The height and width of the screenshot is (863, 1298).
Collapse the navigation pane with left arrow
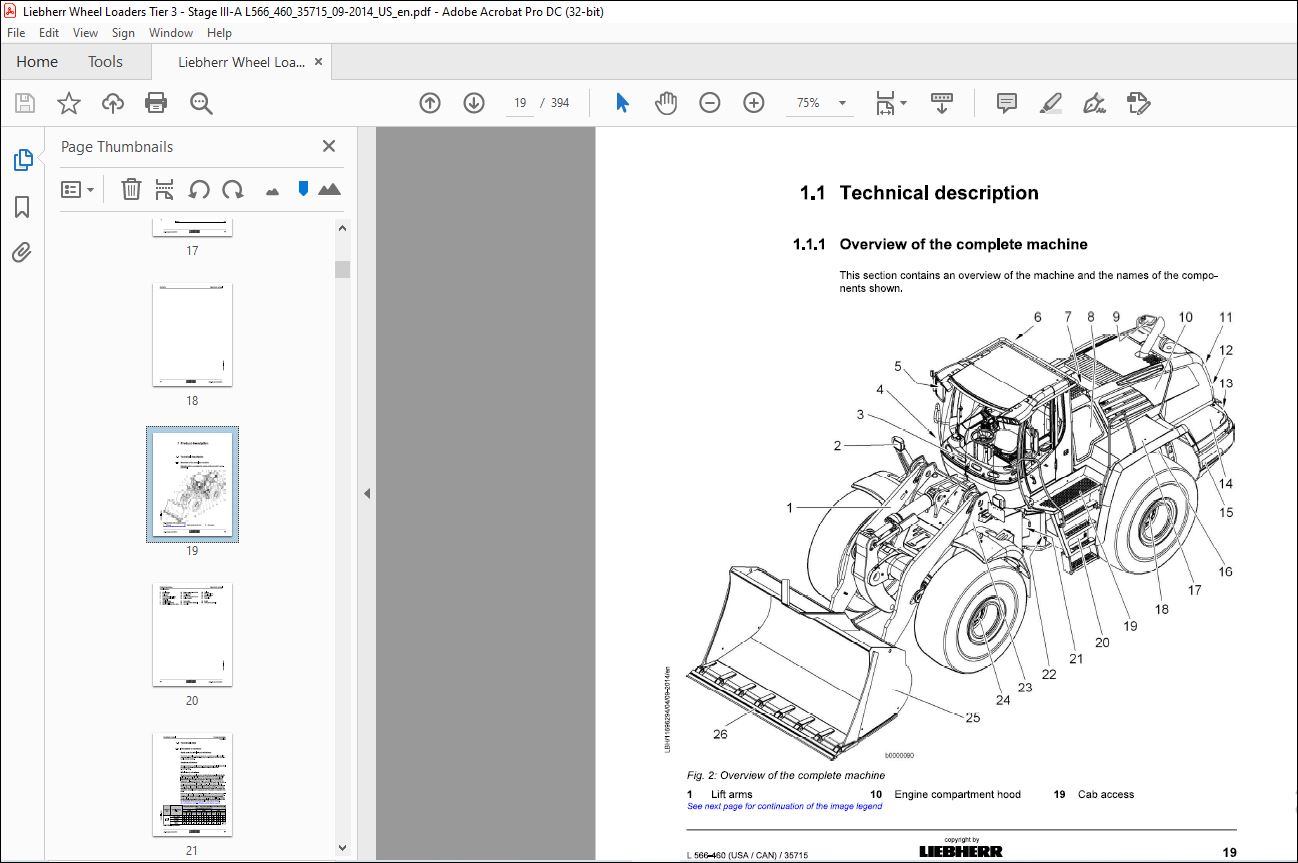pyautogui.click(x=366, y=493)
